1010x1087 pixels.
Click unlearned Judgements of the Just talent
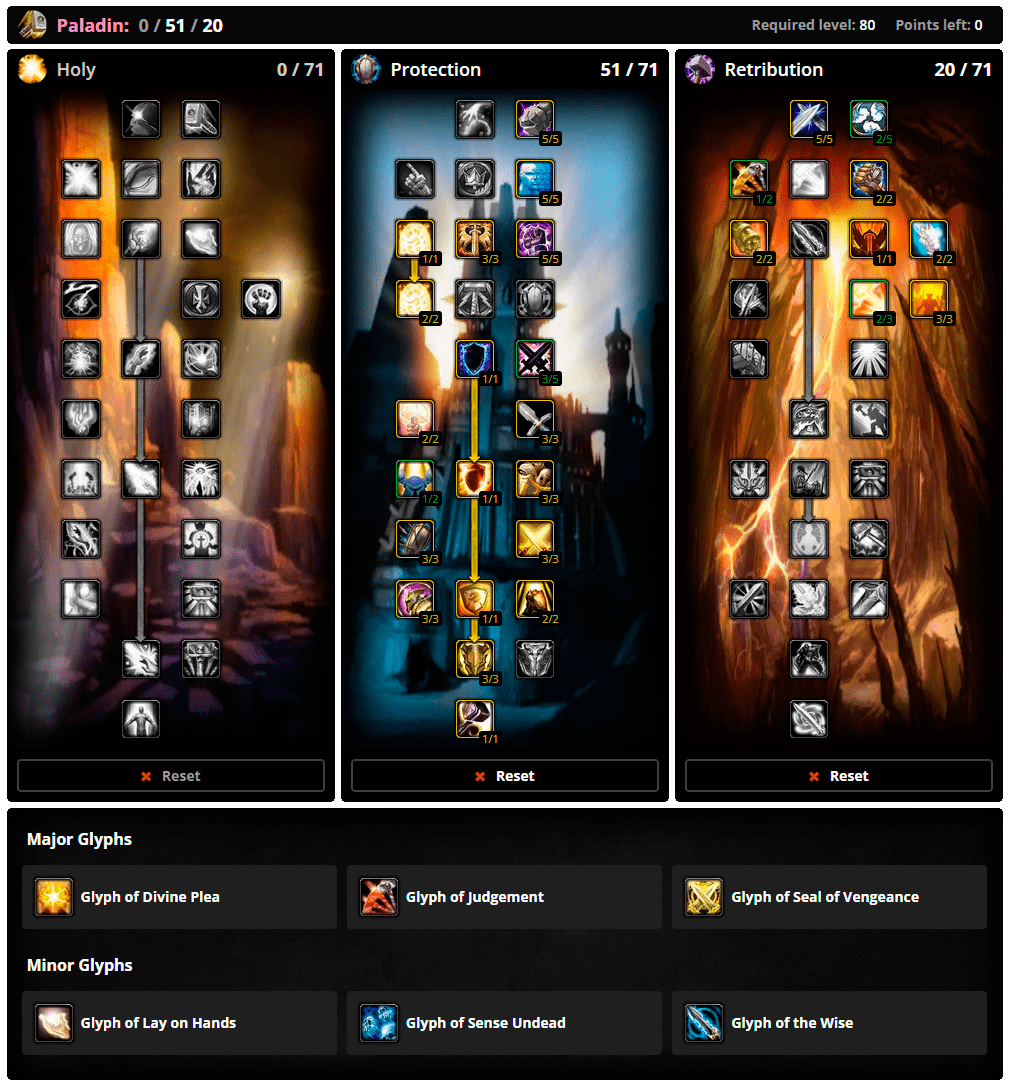(535, 659)
